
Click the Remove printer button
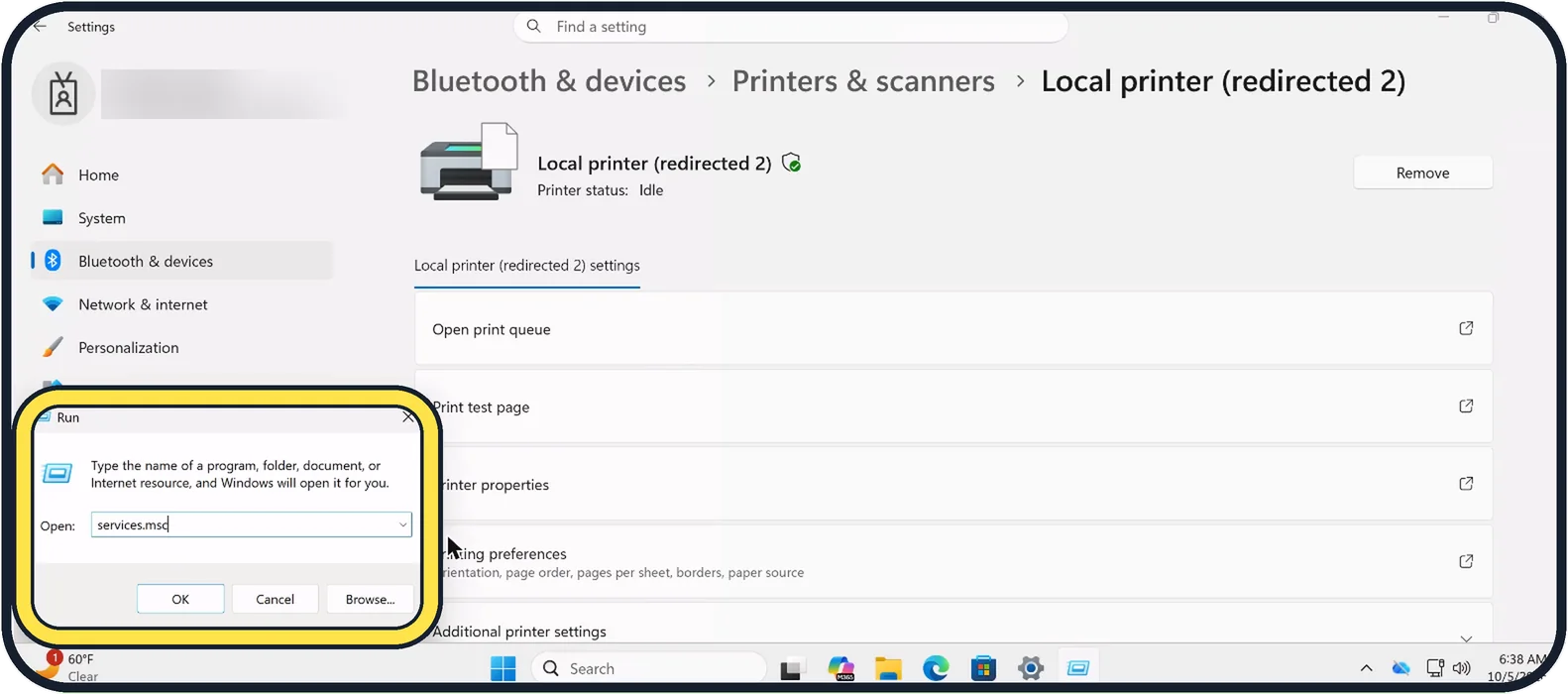[1422, 173]
